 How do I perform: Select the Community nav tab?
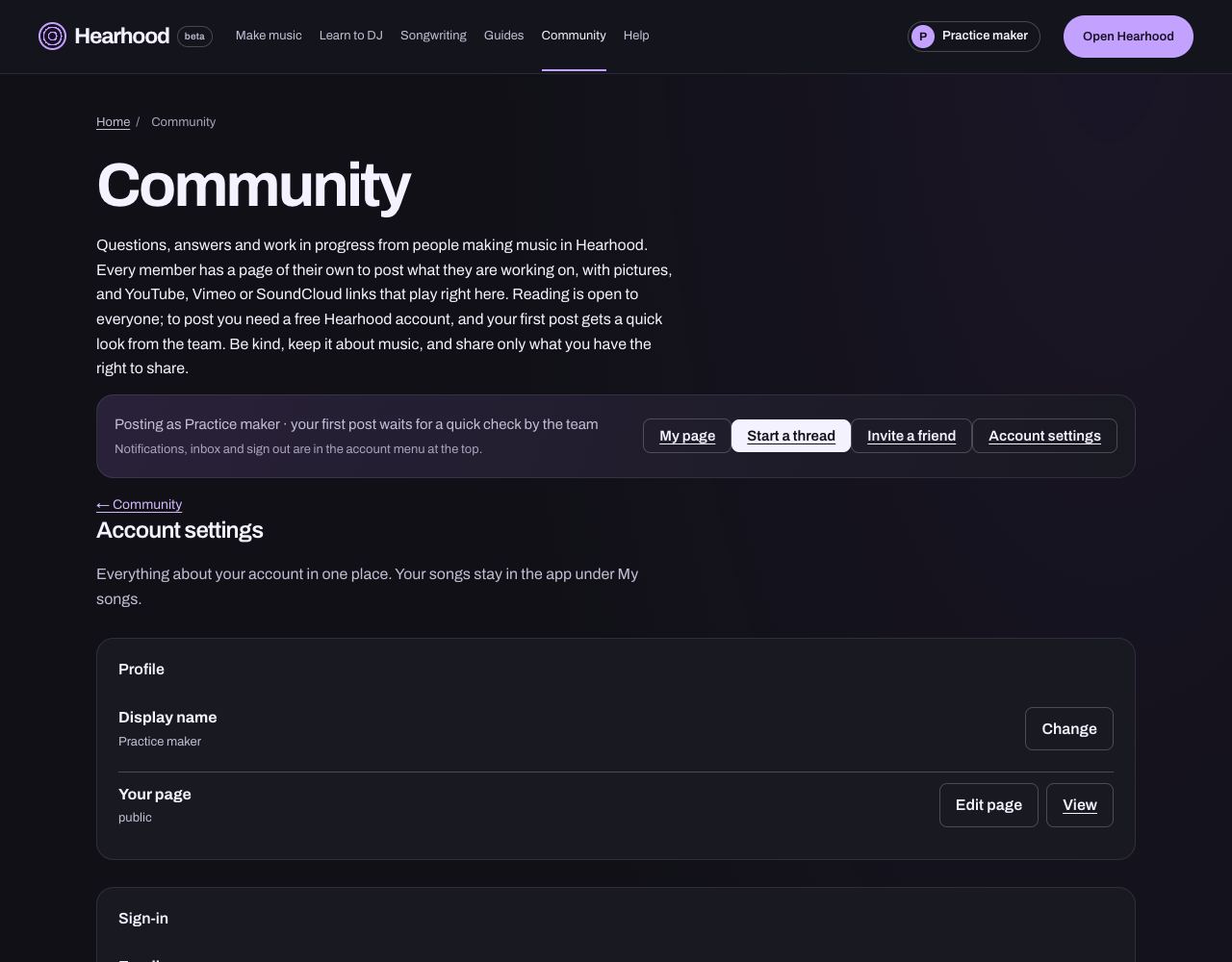(x=574, y=36)
